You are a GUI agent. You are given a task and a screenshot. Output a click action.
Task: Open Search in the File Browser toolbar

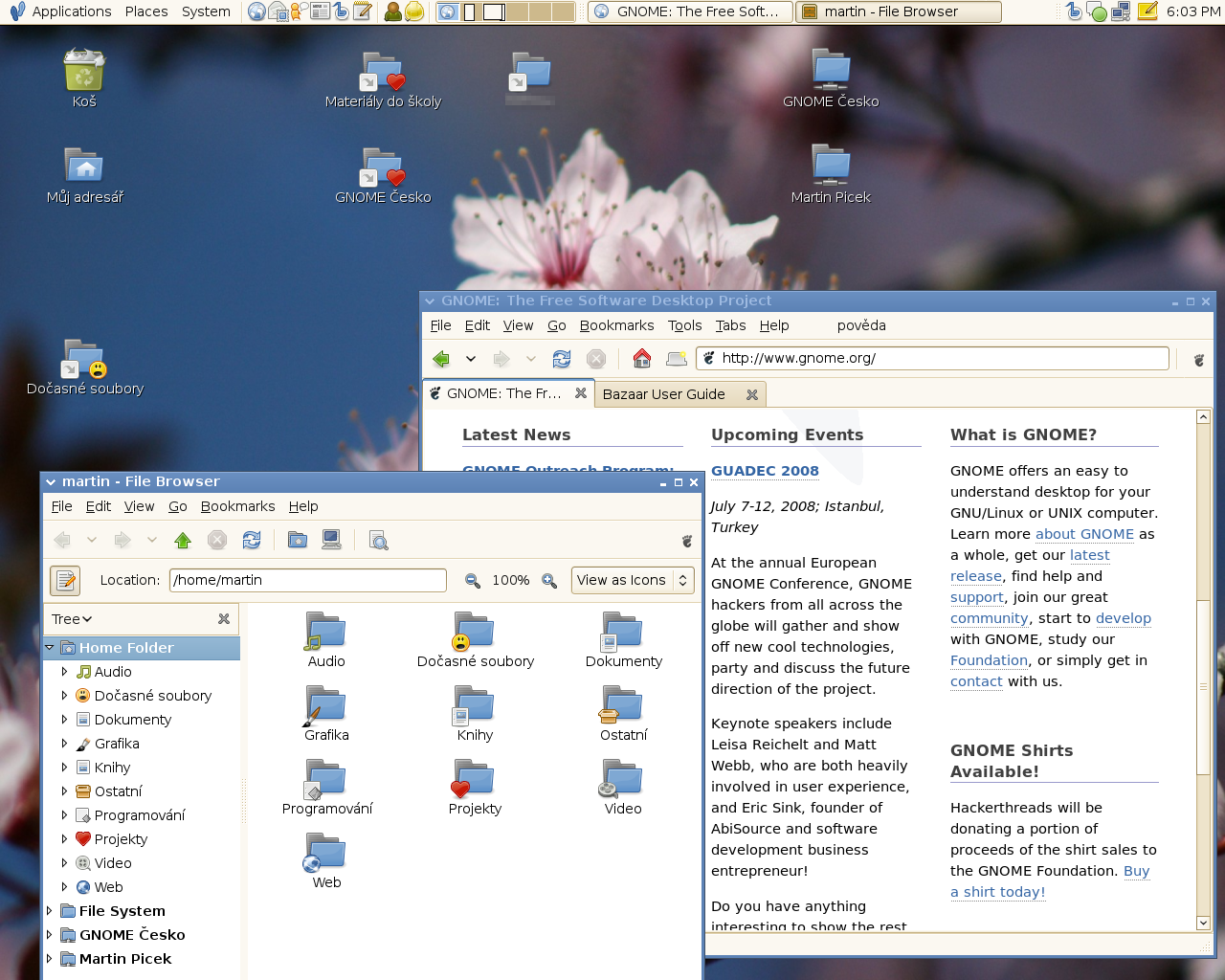pos(379,541)
